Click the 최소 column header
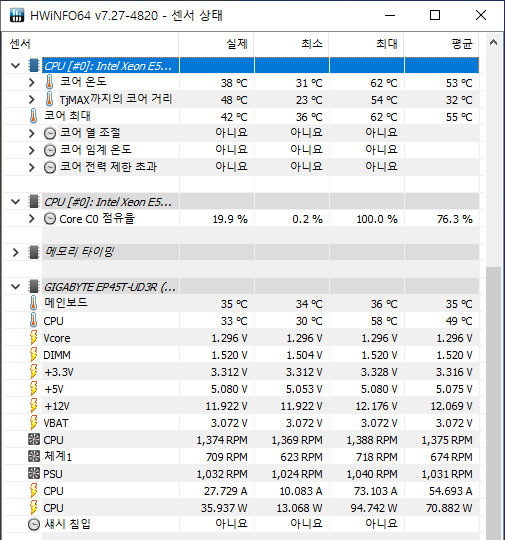The image size is (505, 540). pyautogui.click(x=291, y=44)
